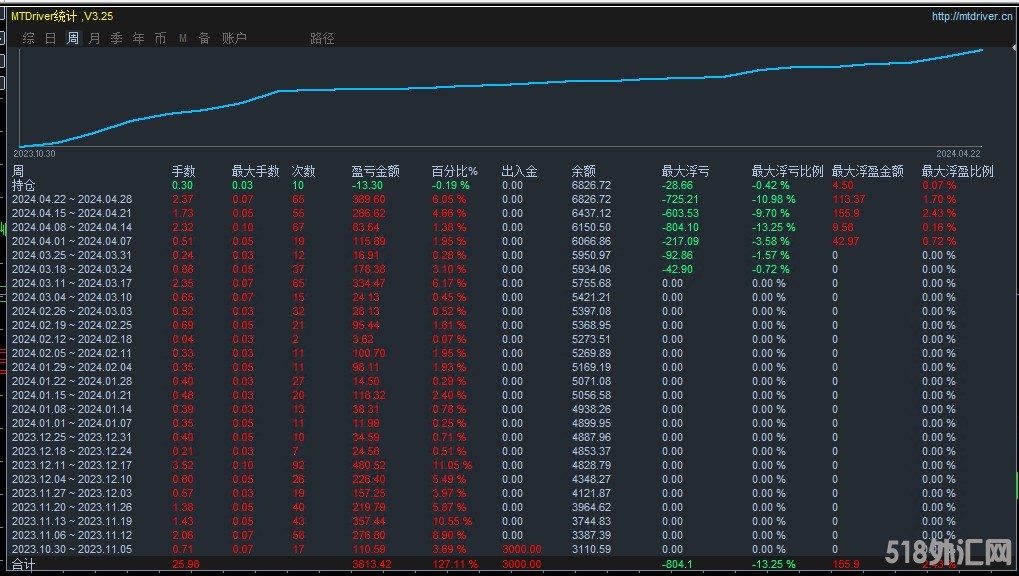Viewport: 1019px width, 576px height.
Task: Click the 余额 column header
Action: click(584, 171)
